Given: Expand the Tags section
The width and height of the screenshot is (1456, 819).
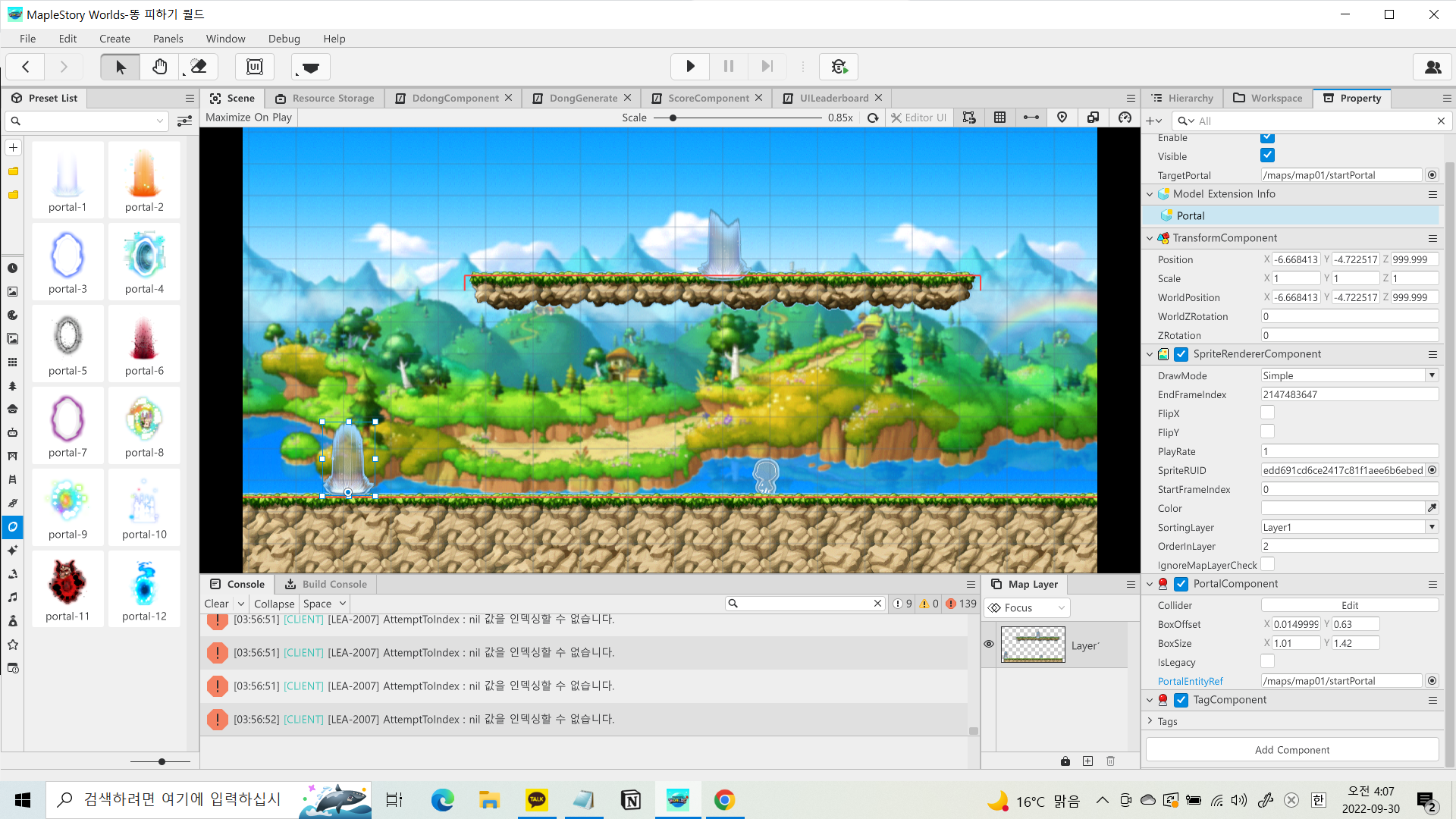Looking at the screenshot, I should pyautogui.click(x=1150, y=721).
